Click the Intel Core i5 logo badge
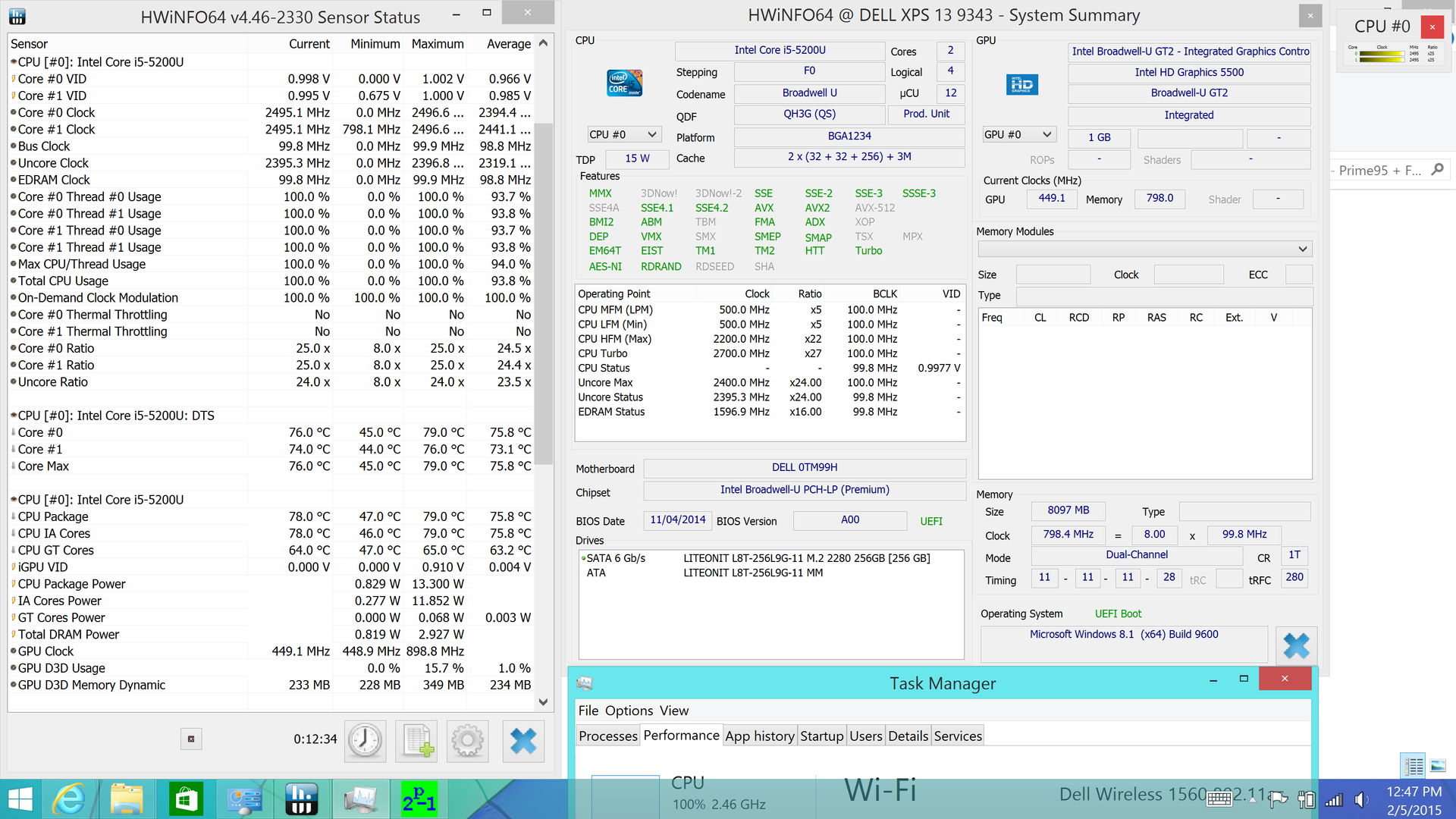This screenshot has width=1456, height=819. point(624,83)
